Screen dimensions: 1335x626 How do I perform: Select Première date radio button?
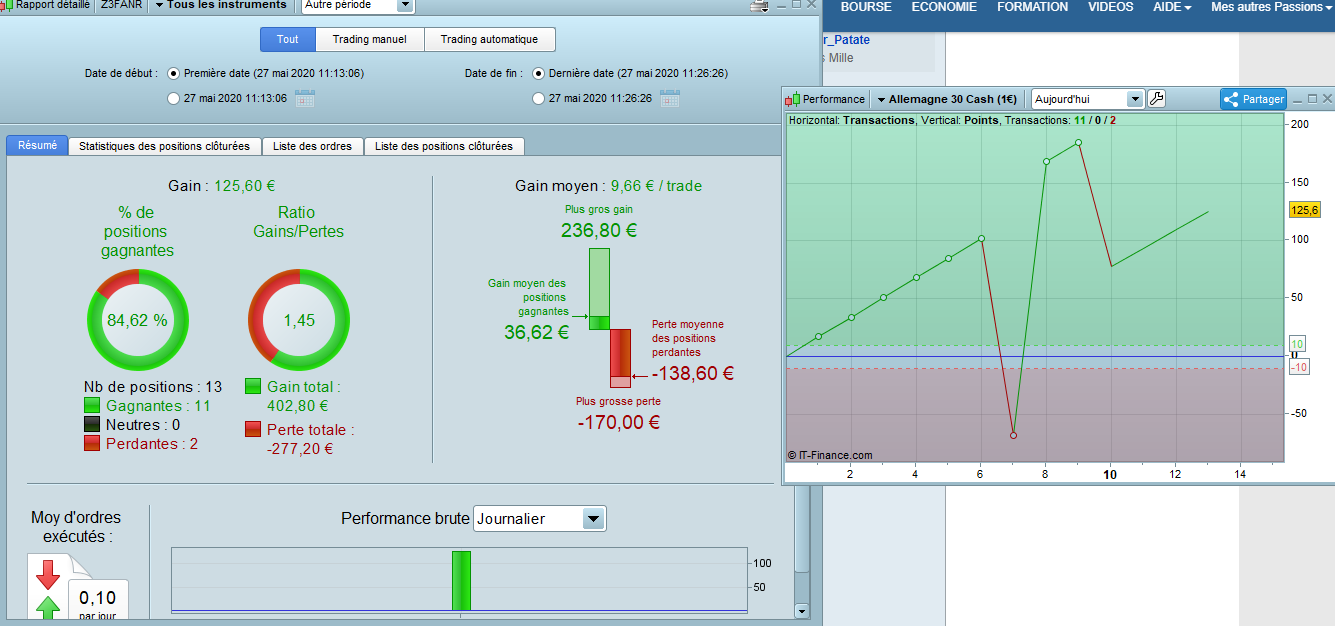coord(174,73)
